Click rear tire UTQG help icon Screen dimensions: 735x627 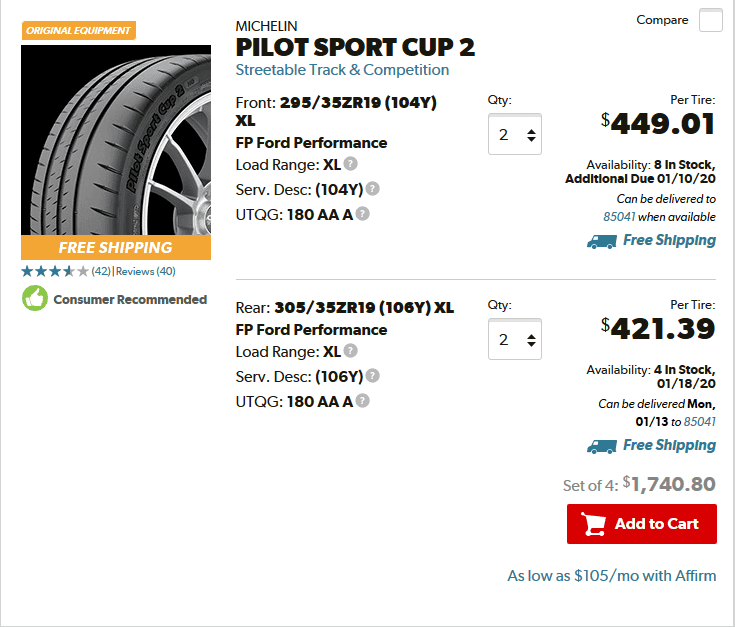point(362,401)
